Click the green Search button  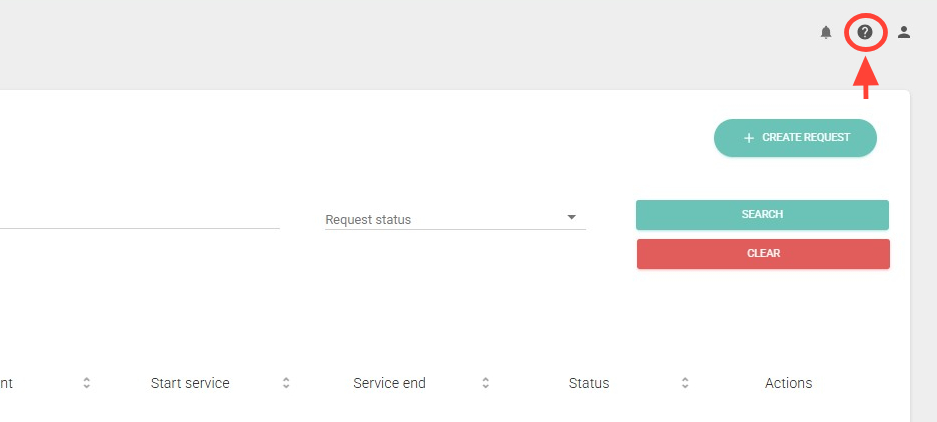click(762, 214)
